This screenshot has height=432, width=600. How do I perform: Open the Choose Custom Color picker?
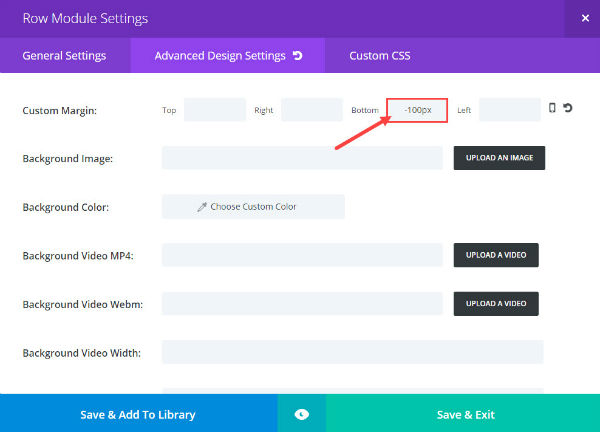tap(253, 207)
